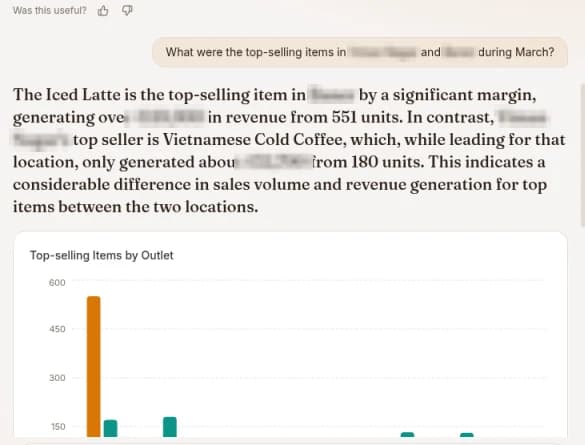
Task: Click the 300 axis label
Action: coord(57,378)
